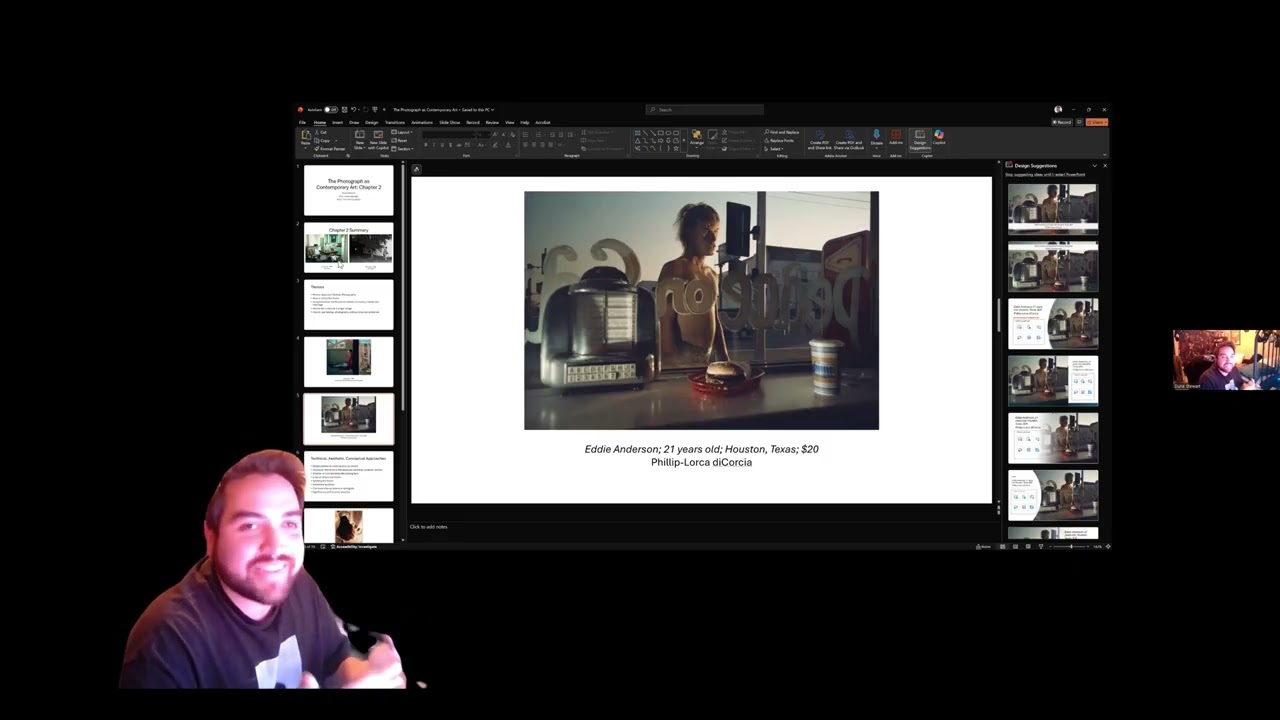Click the New Slide icon
This screenshot has height=720, width=1280.
coord(360,134)
